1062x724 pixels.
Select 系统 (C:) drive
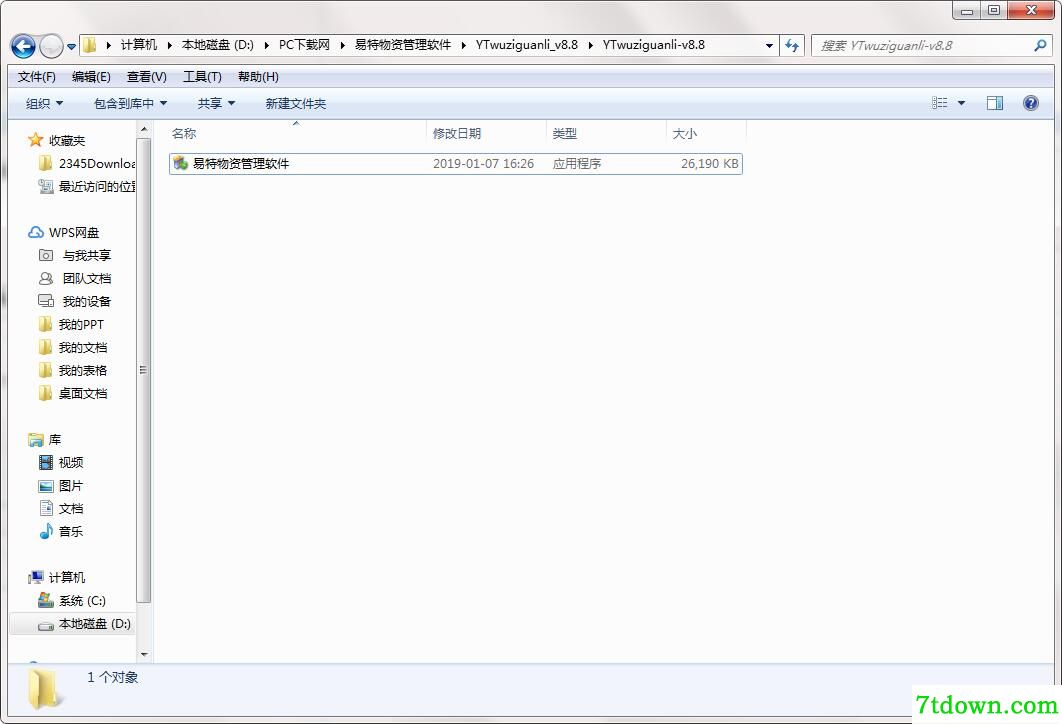[82, 601]
